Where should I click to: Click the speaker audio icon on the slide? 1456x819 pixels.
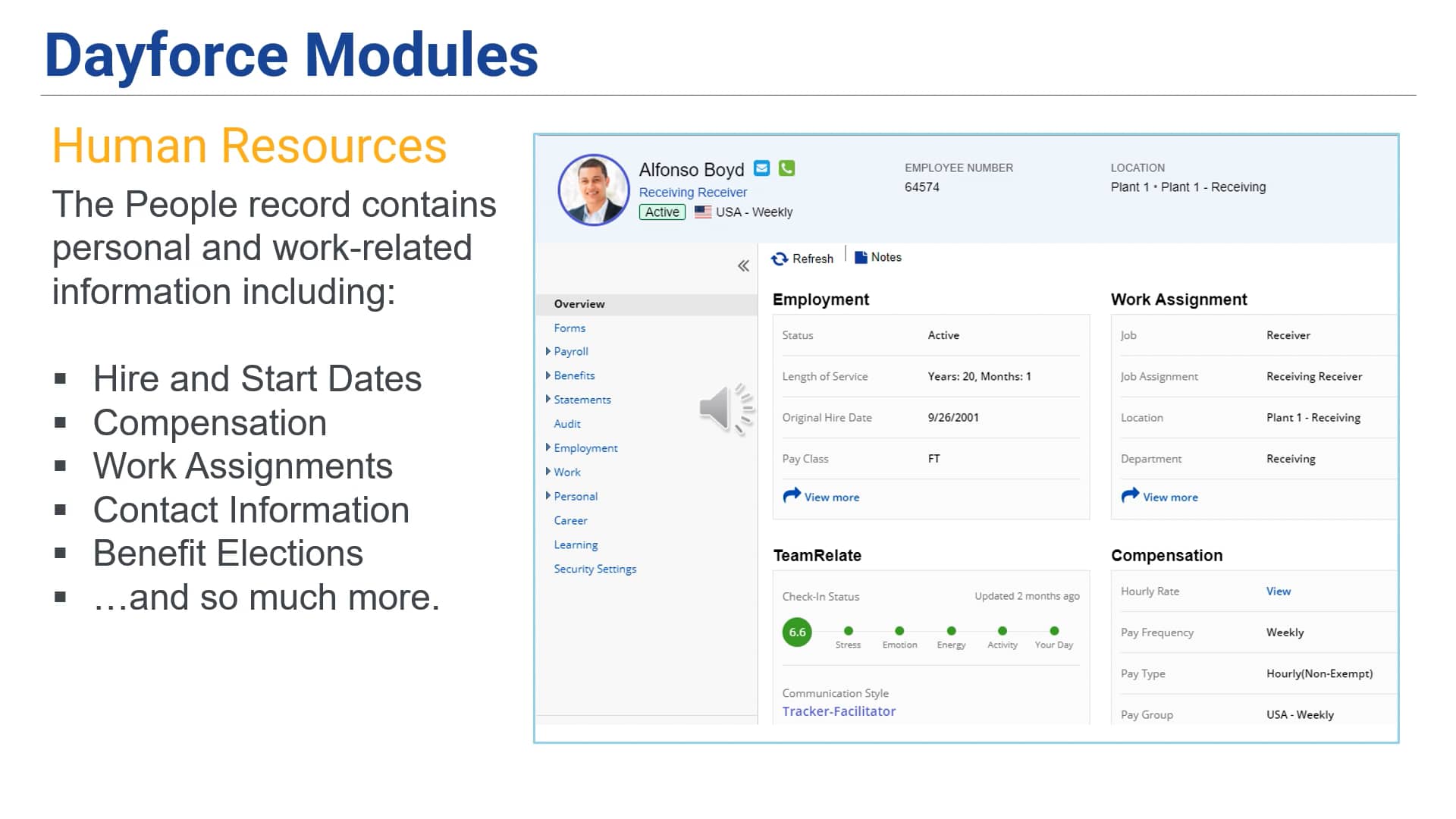click(x=725, y=409)
